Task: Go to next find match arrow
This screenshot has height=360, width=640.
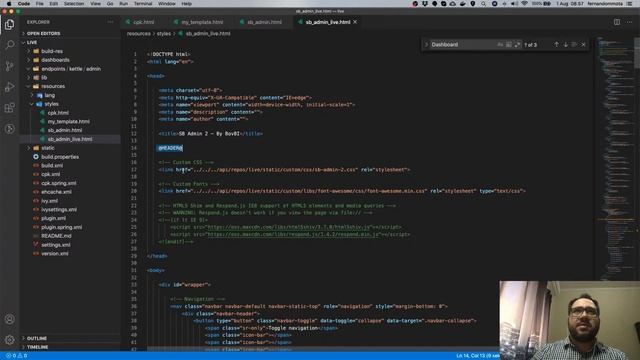Action: pyautogui.click(x=565, y=44)
